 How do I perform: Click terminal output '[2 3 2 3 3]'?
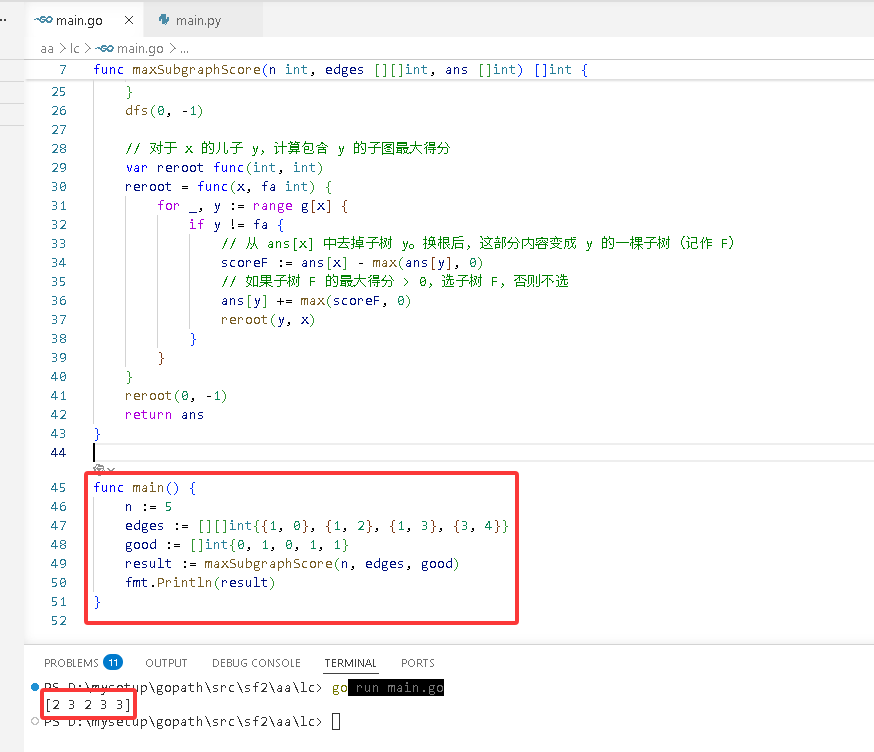click(88, 705)
